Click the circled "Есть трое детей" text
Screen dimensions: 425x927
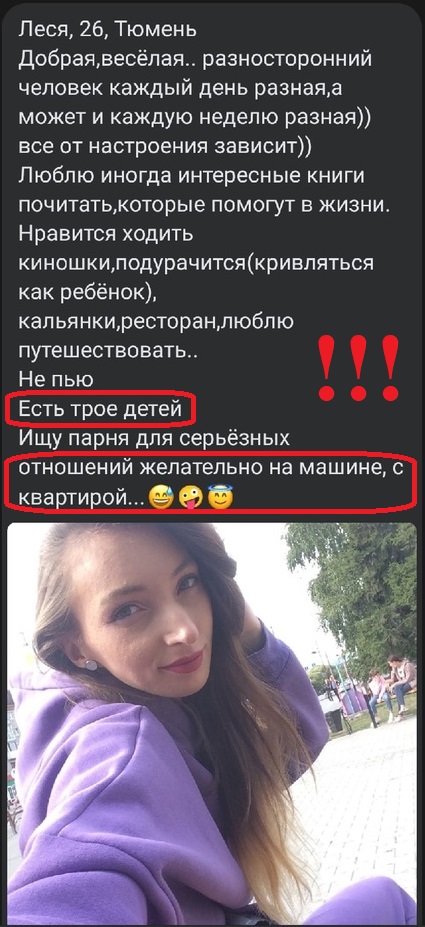(x=99, y=409)
